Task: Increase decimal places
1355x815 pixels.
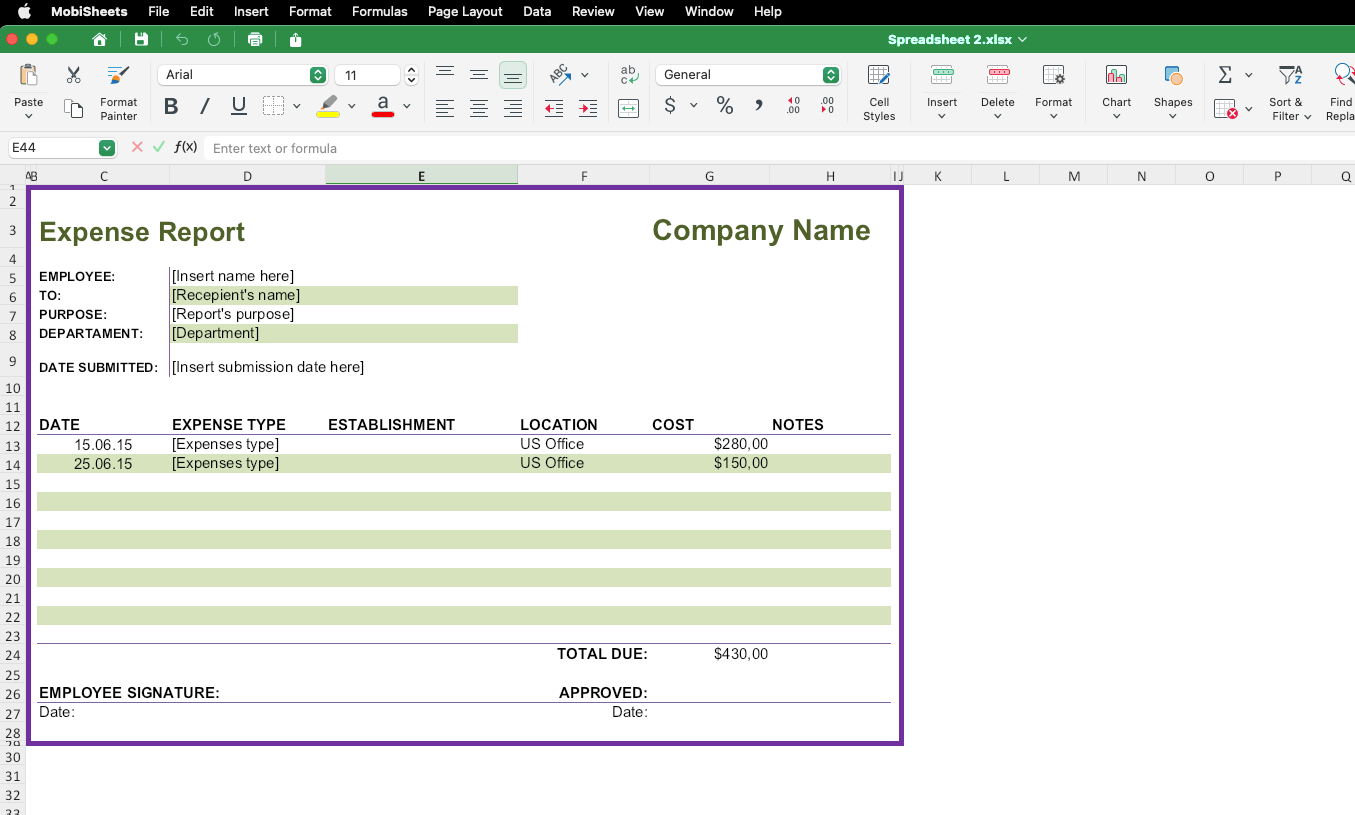Action: 793,106
